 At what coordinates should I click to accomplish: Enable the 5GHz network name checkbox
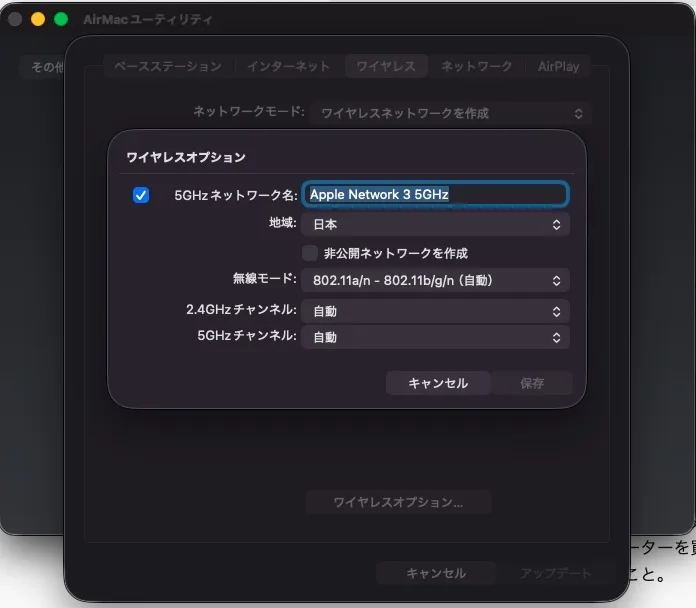point(141,195)
